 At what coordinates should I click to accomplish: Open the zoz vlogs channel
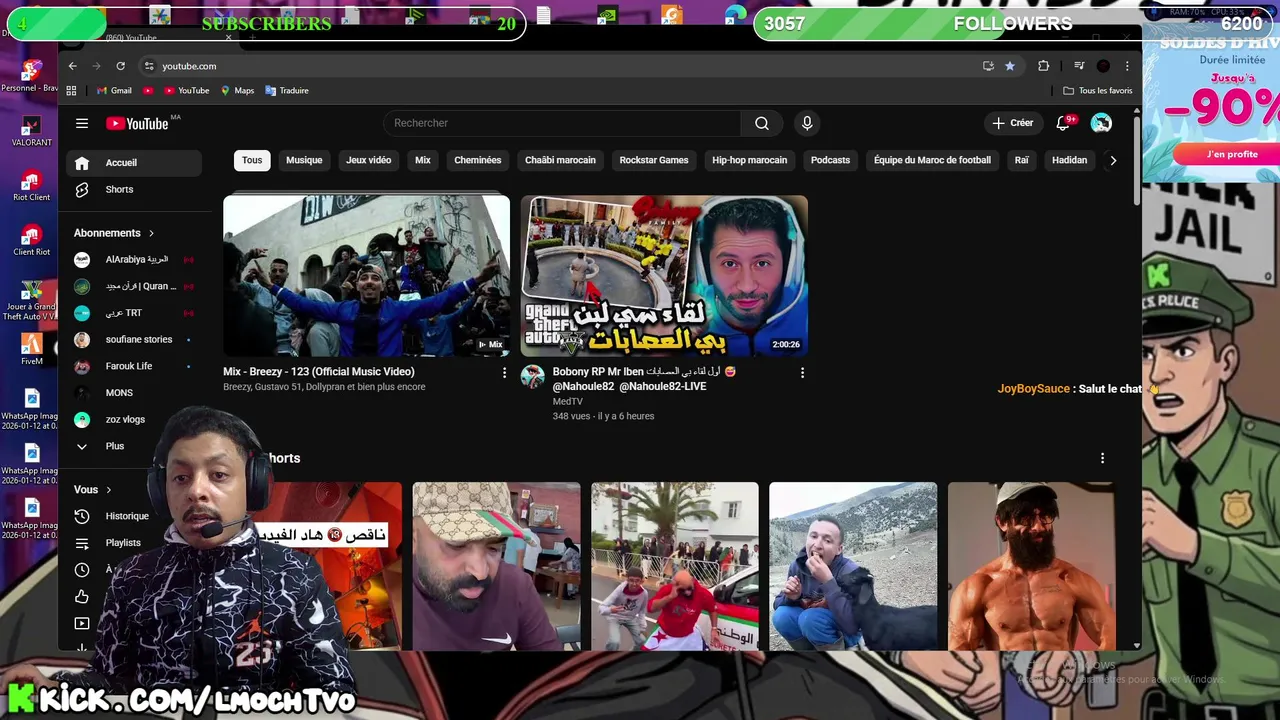click(x=134, y=420)
